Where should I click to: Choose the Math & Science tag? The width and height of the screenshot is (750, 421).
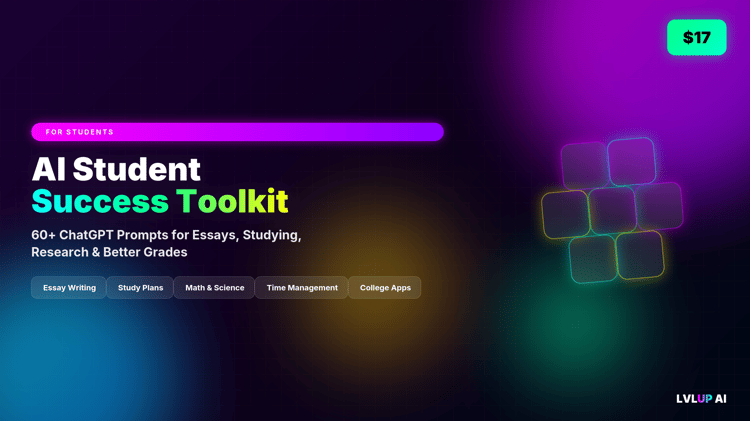214,288
